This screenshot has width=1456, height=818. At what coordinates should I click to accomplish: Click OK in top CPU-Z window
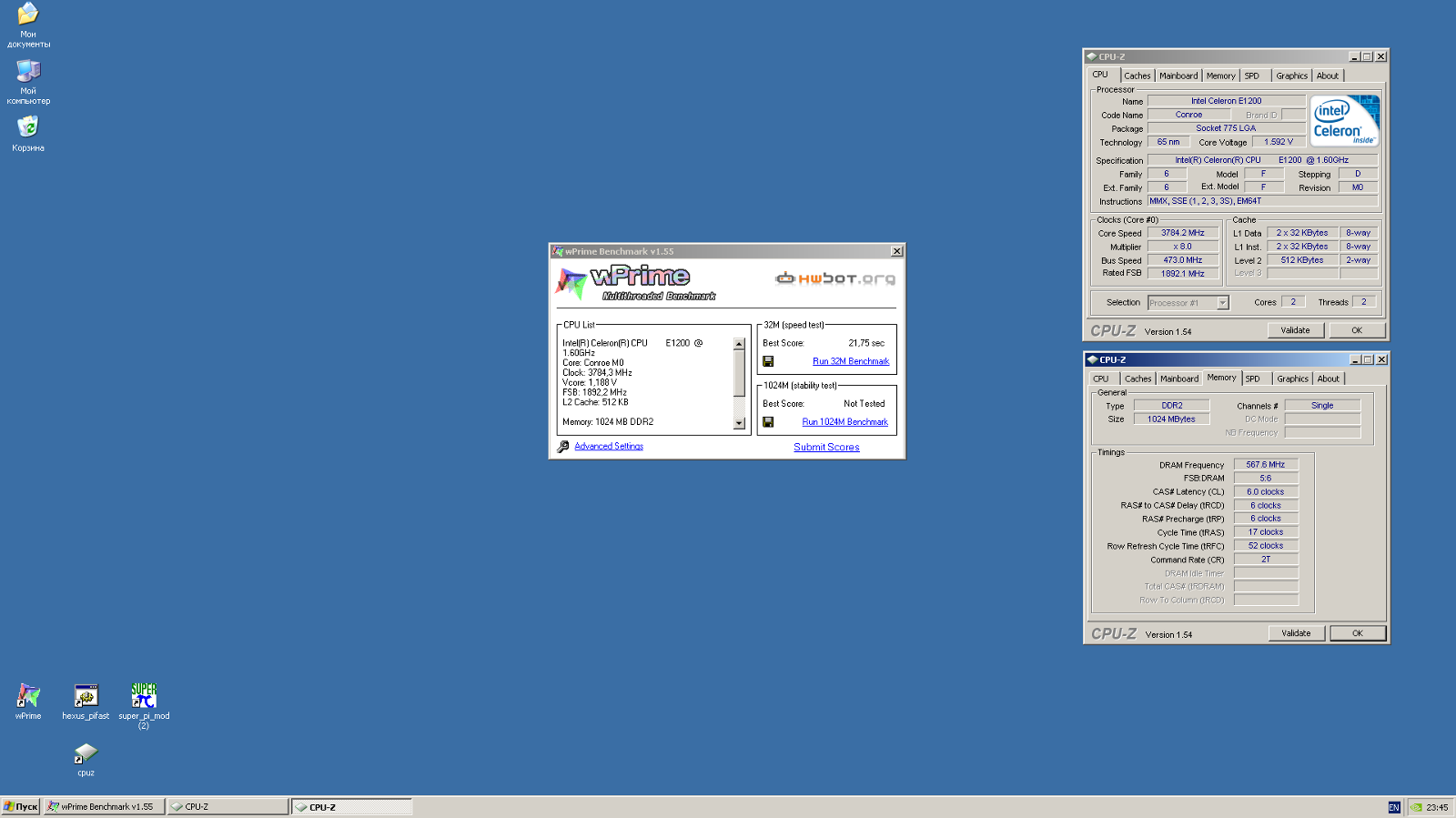(1356, 330)
